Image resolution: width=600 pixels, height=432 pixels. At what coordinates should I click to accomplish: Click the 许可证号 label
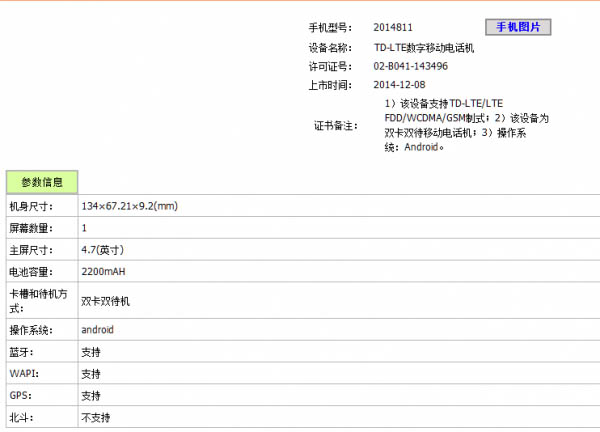330,66
